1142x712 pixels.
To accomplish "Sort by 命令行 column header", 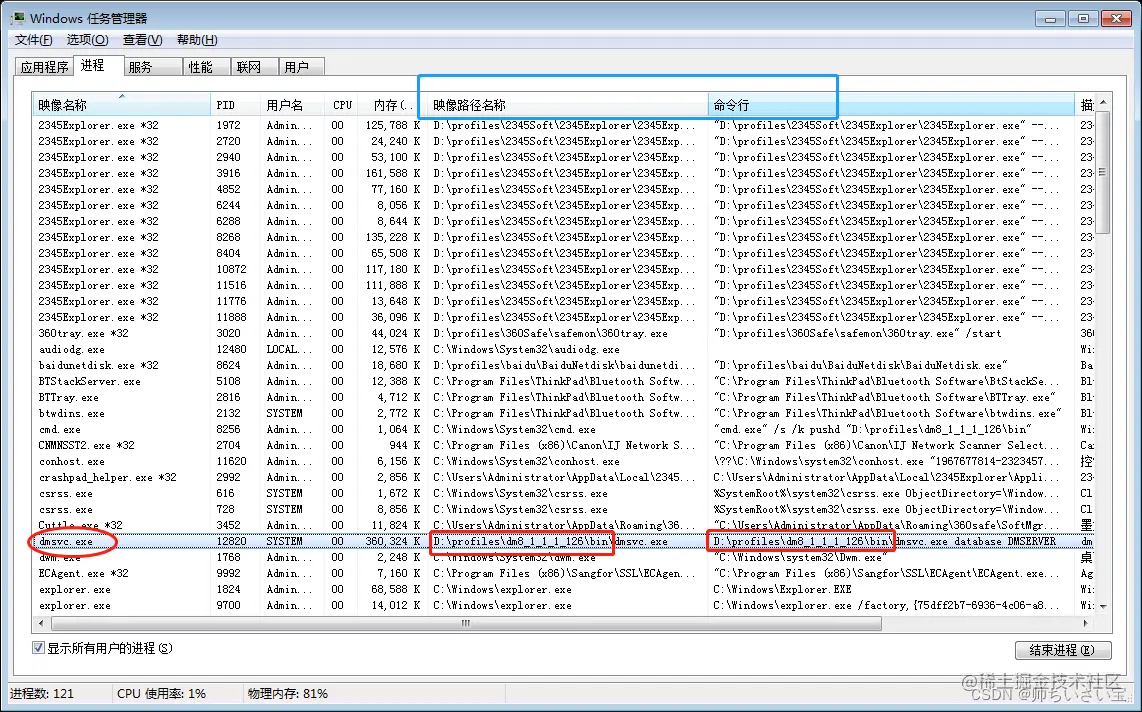I will tap(891, 105).
